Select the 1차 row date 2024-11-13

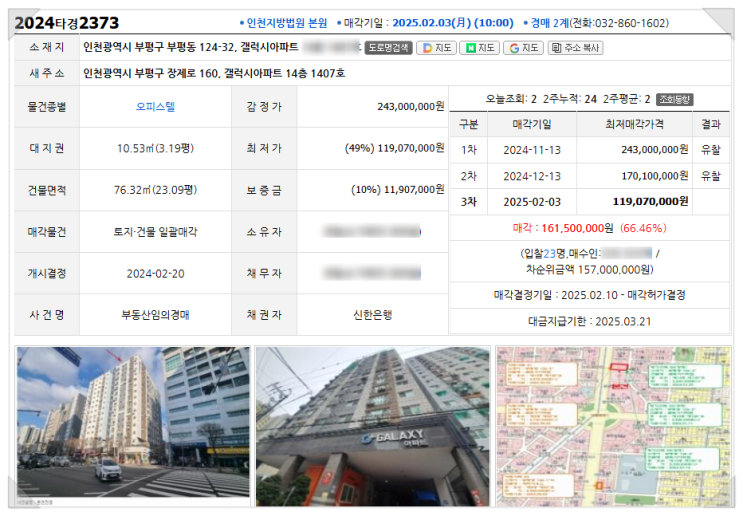pos(532,150)
